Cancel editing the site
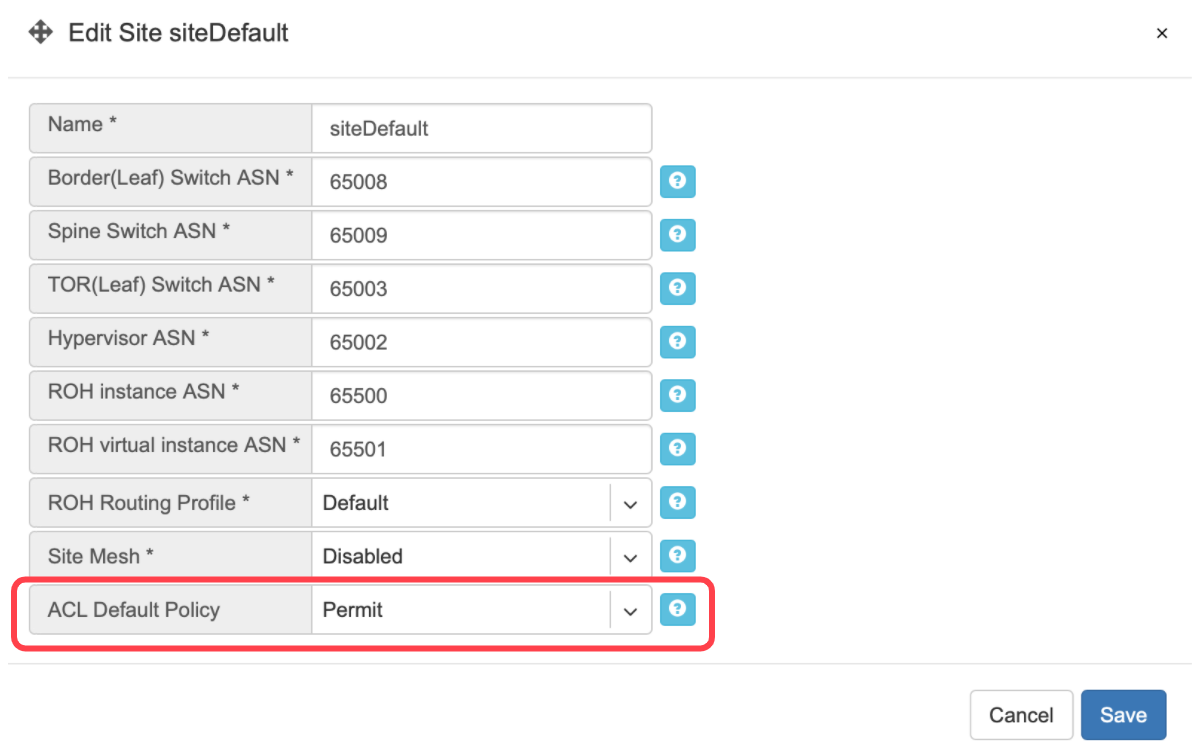The width and height of the screenshot is (1201, 756). click(1021, 715)
